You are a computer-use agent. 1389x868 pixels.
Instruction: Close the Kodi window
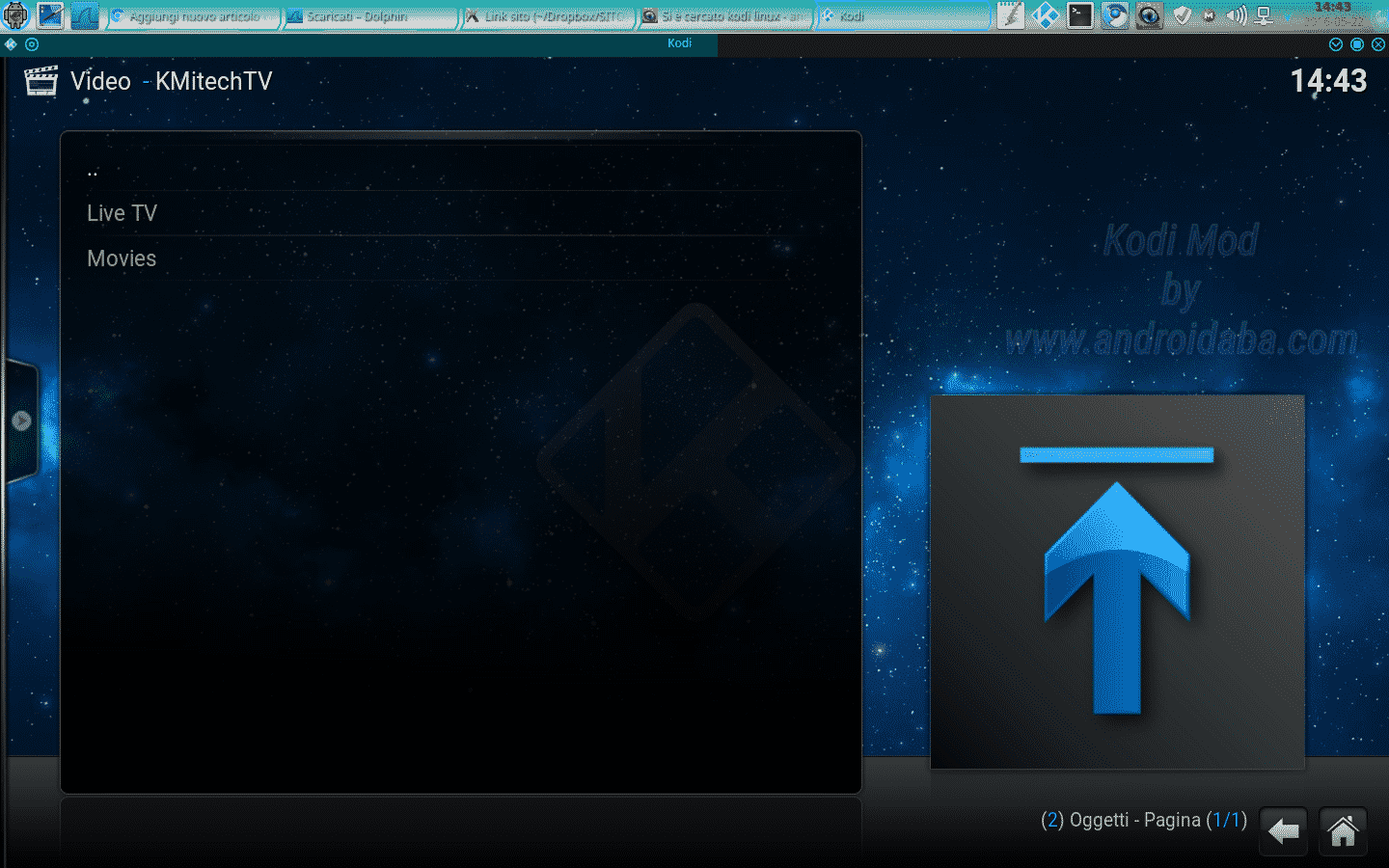[x=1378, y=44]
